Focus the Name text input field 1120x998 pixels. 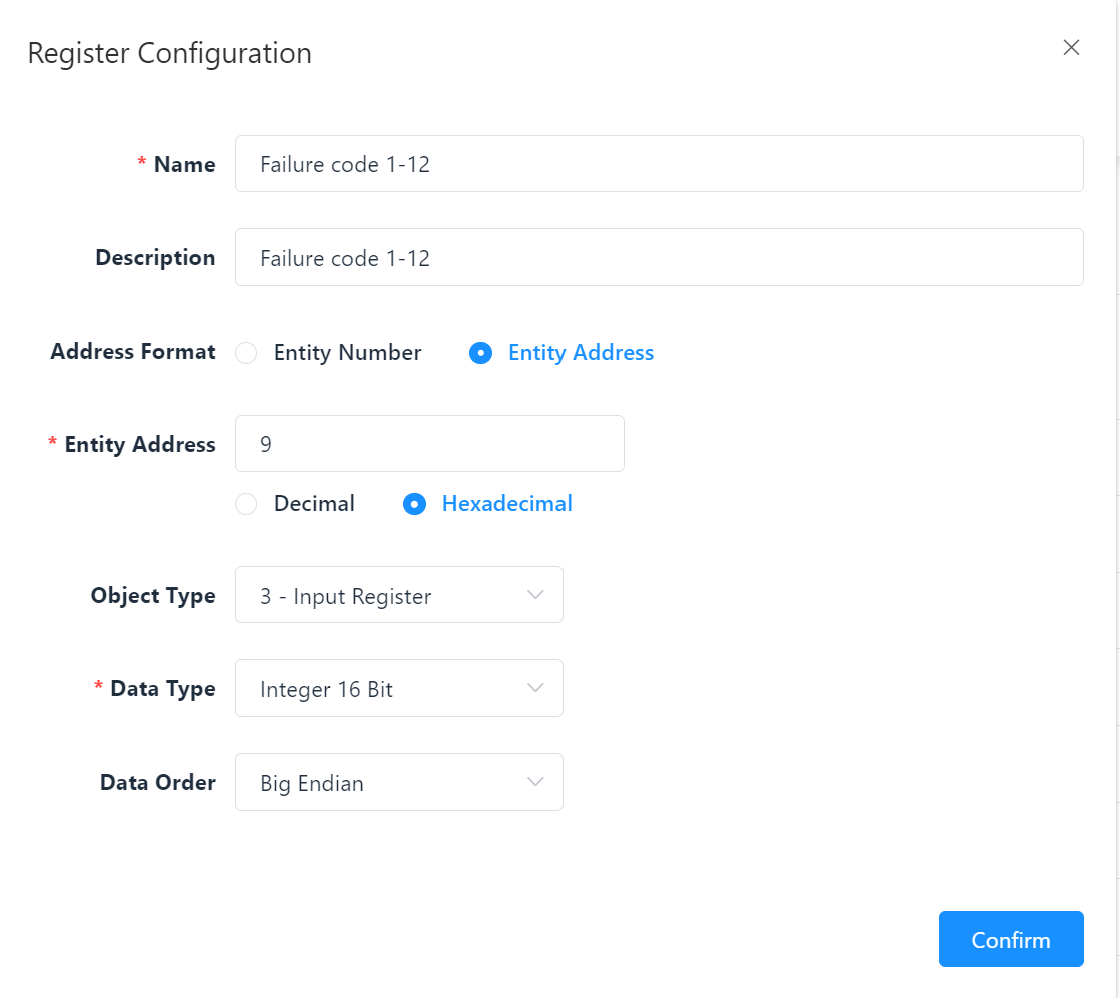point(658,164)
